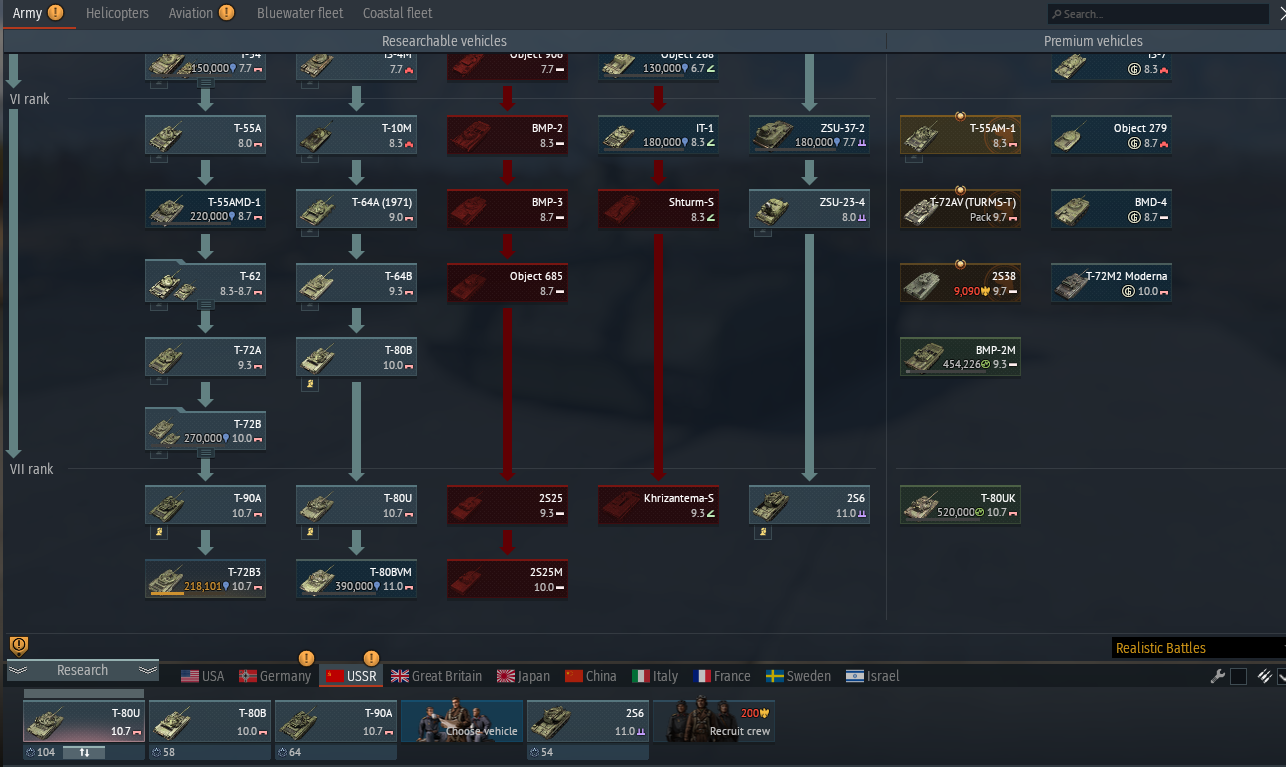Select the France nation tab
This screenshot has height=767, width=1286.
pos(722,676)
